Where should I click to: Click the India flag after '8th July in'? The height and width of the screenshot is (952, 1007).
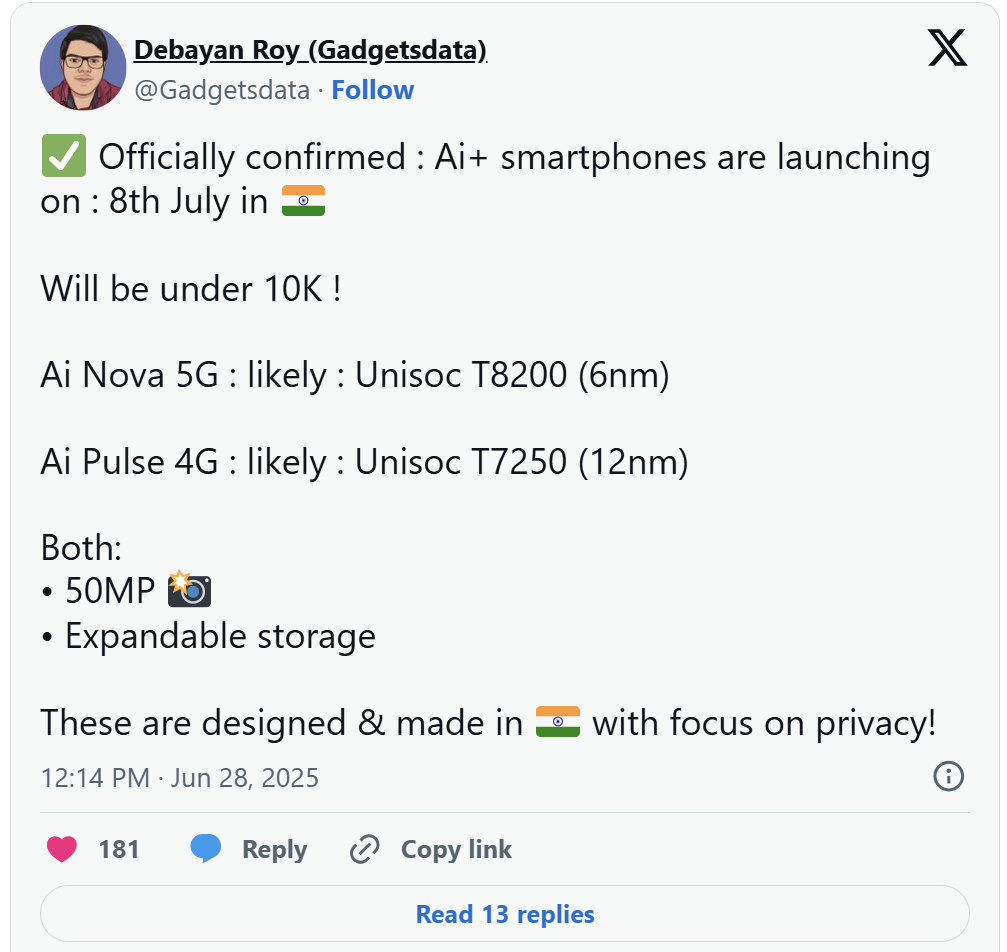(x=304, y=200)
